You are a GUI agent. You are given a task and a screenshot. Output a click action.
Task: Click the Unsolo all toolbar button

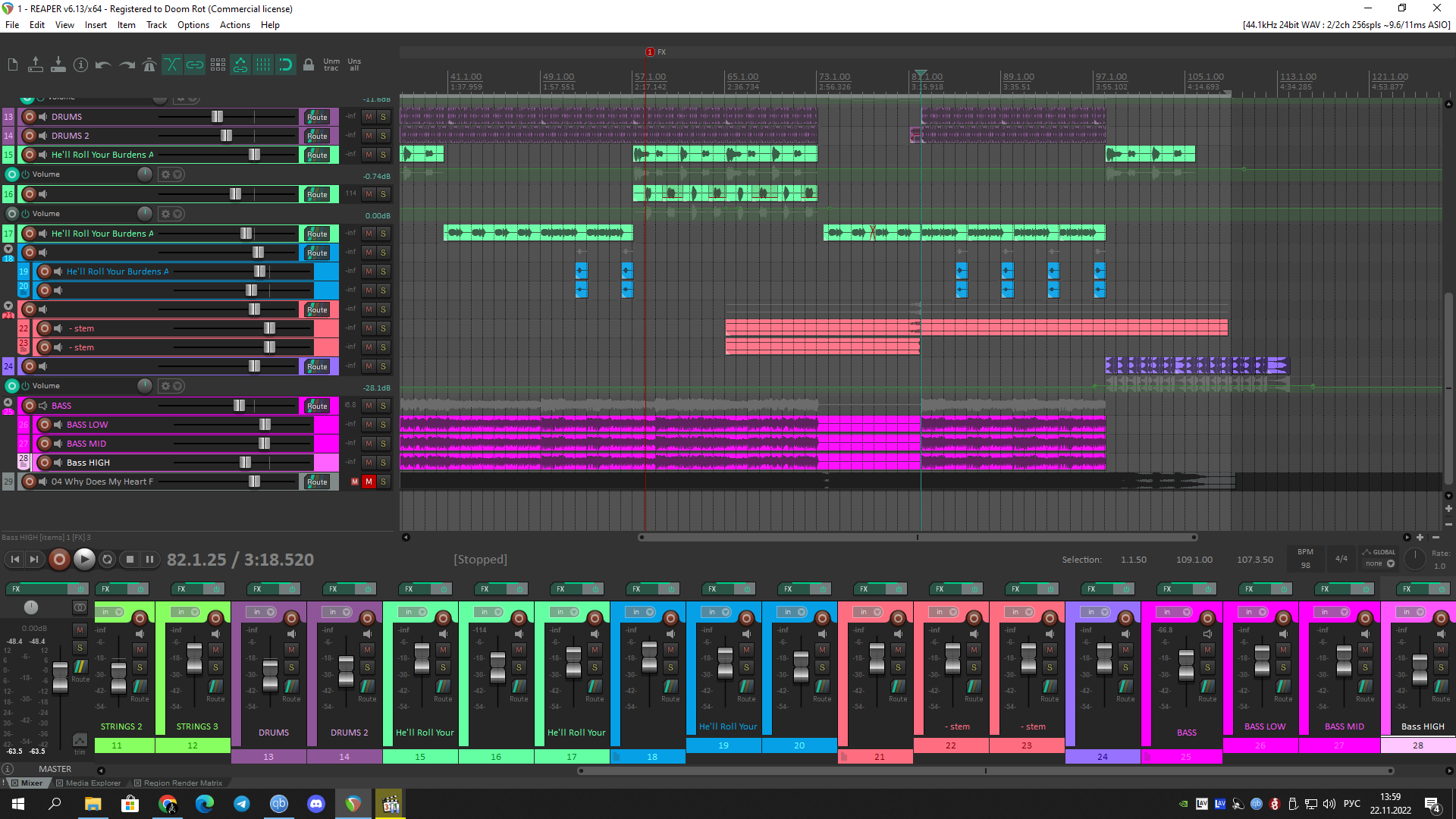click(354, 65)
